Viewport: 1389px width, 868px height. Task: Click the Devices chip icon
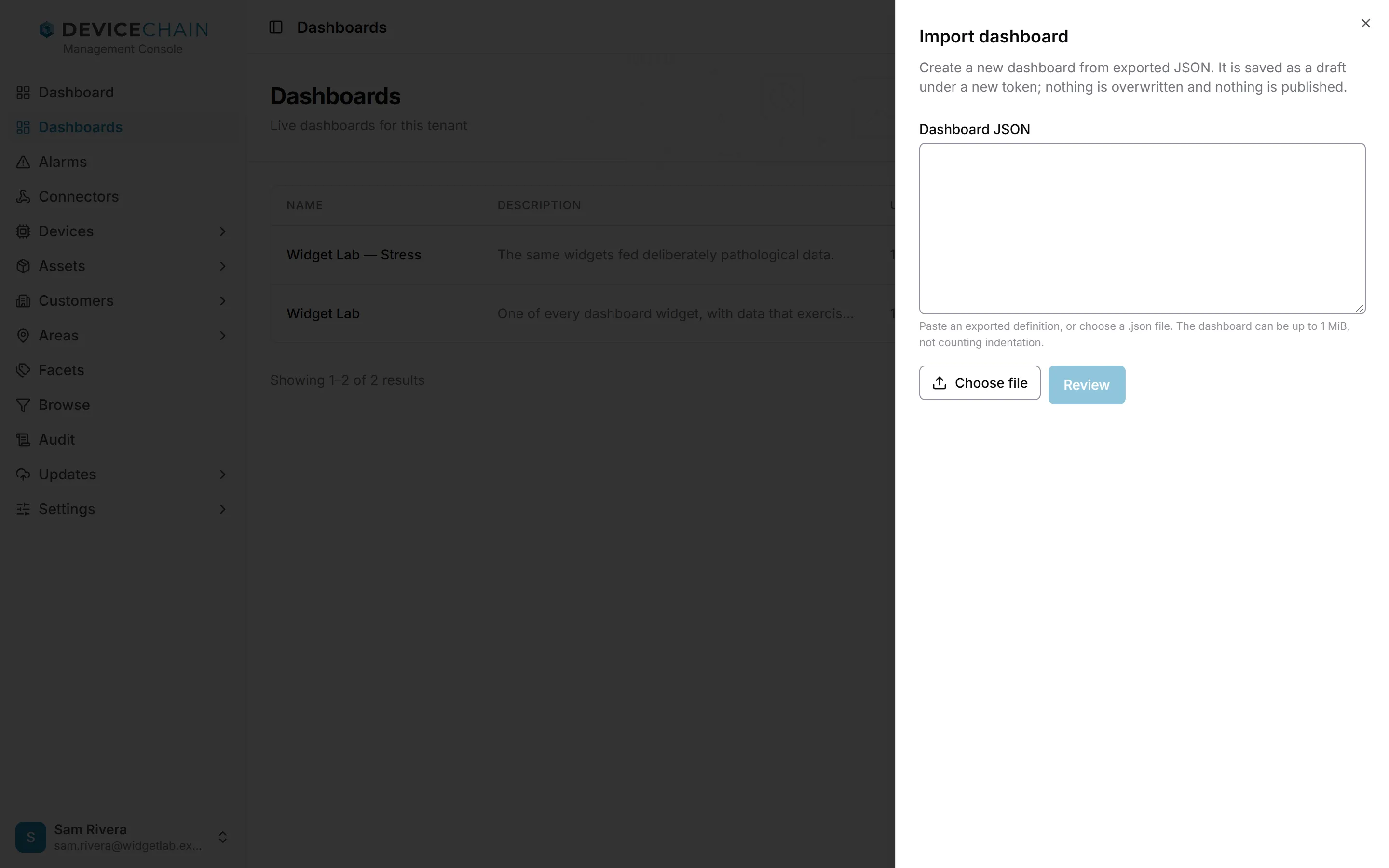click(x=23, y=231)
